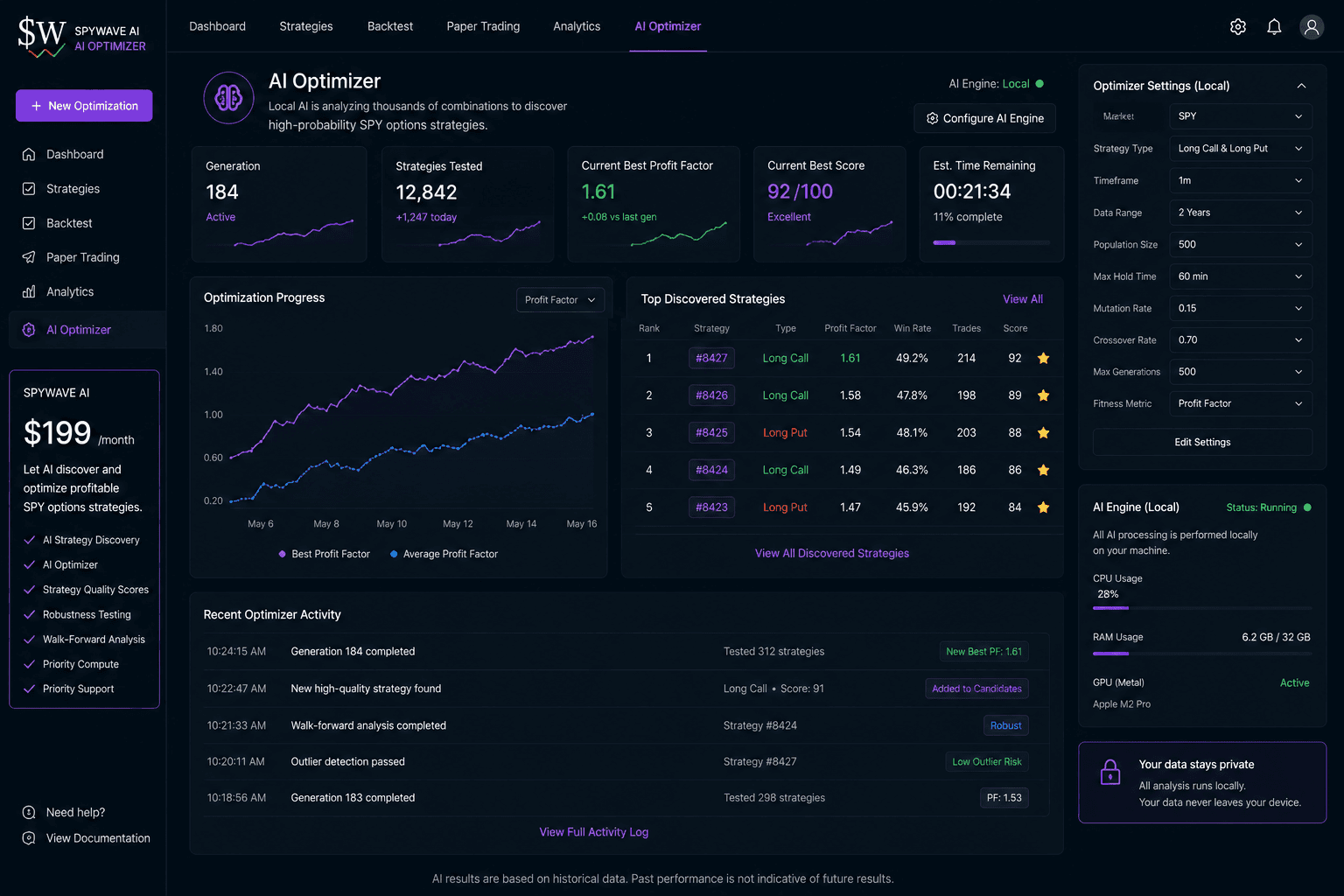The width and height of the screenshot is (1344, 896).
Task: Click the Need help question icon
Action: point(29,812)
